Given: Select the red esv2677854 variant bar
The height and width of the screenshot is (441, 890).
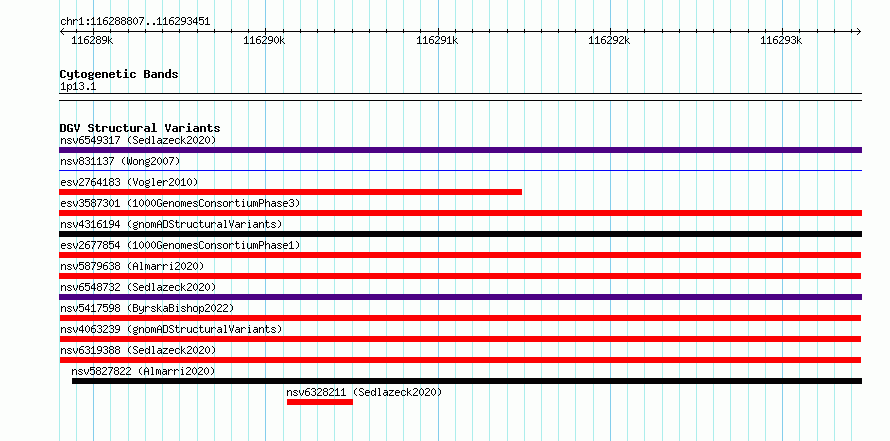Looking at the screenshot, I should click(460, 255).
